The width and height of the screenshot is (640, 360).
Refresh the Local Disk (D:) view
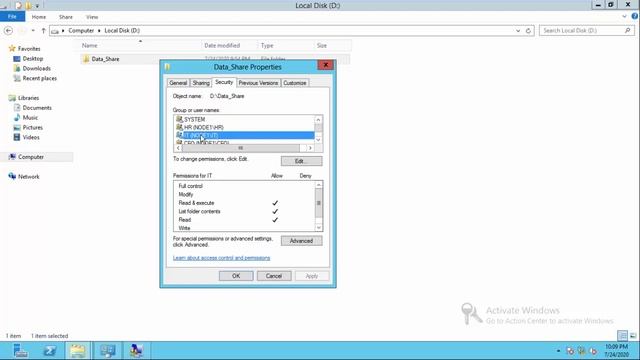pos(528,31)
